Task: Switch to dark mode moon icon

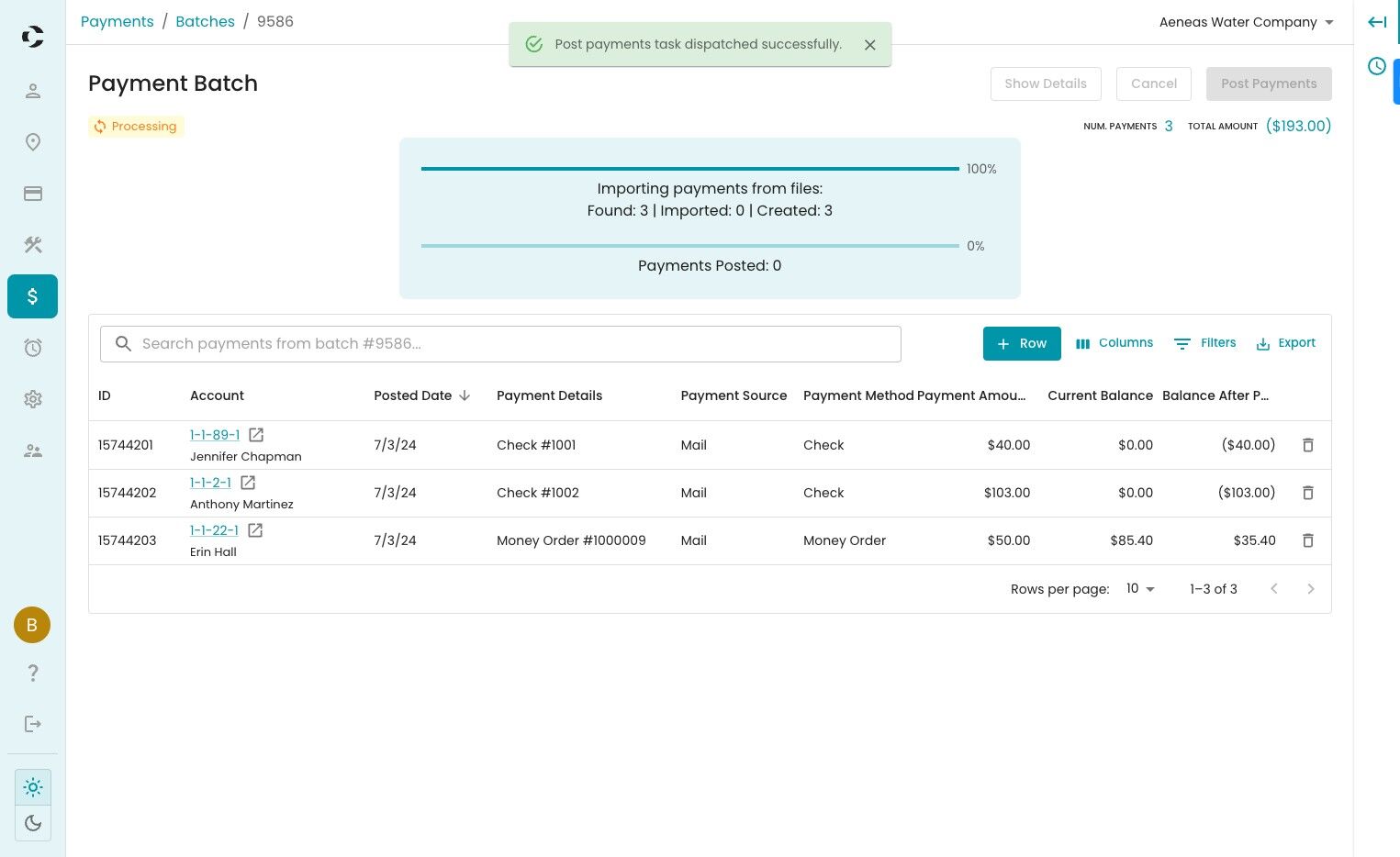Action: click(x=33, y=823)
